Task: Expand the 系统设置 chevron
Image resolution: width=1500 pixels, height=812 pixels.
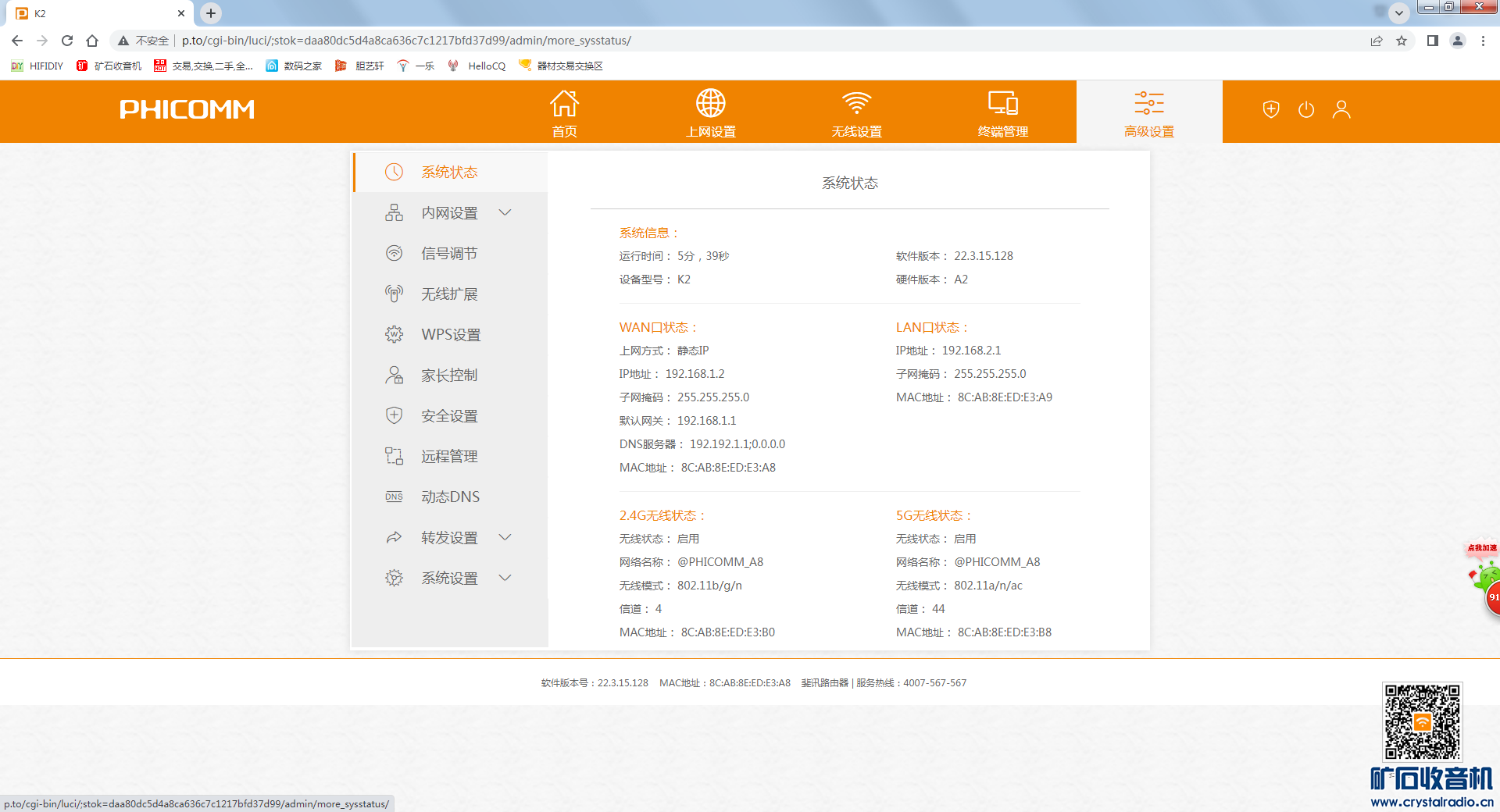Action: 505,578
